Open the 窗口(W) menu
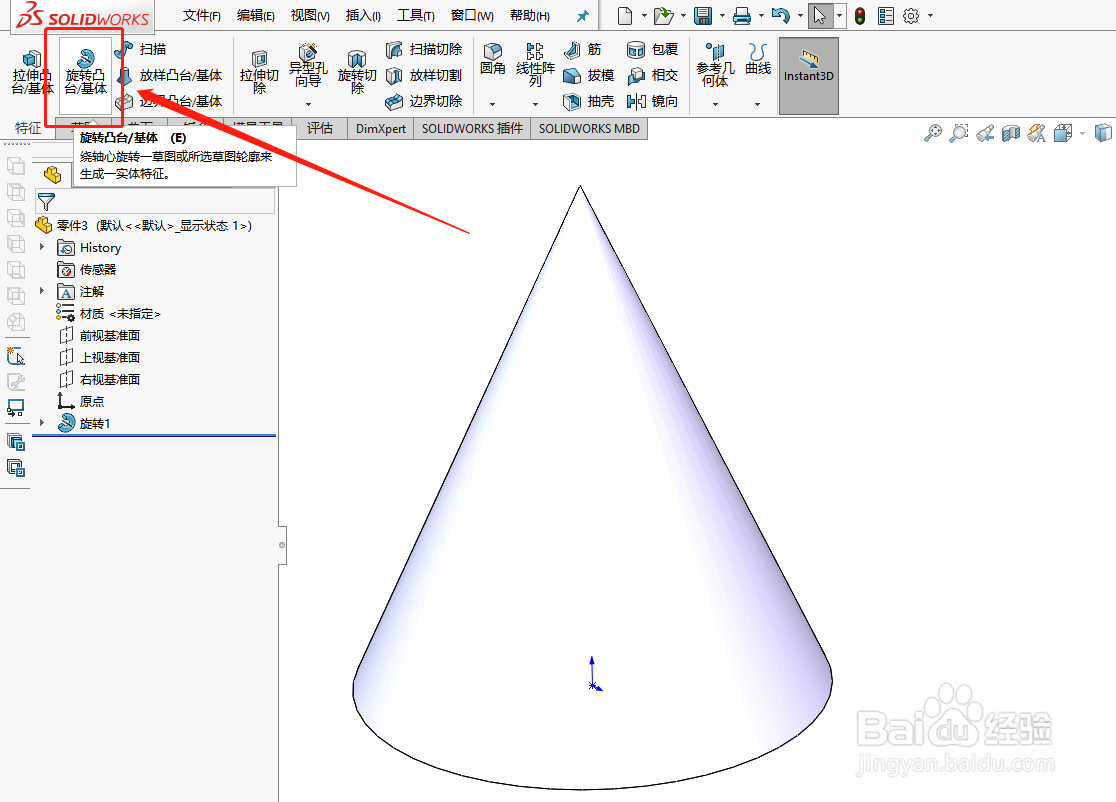 472,16
